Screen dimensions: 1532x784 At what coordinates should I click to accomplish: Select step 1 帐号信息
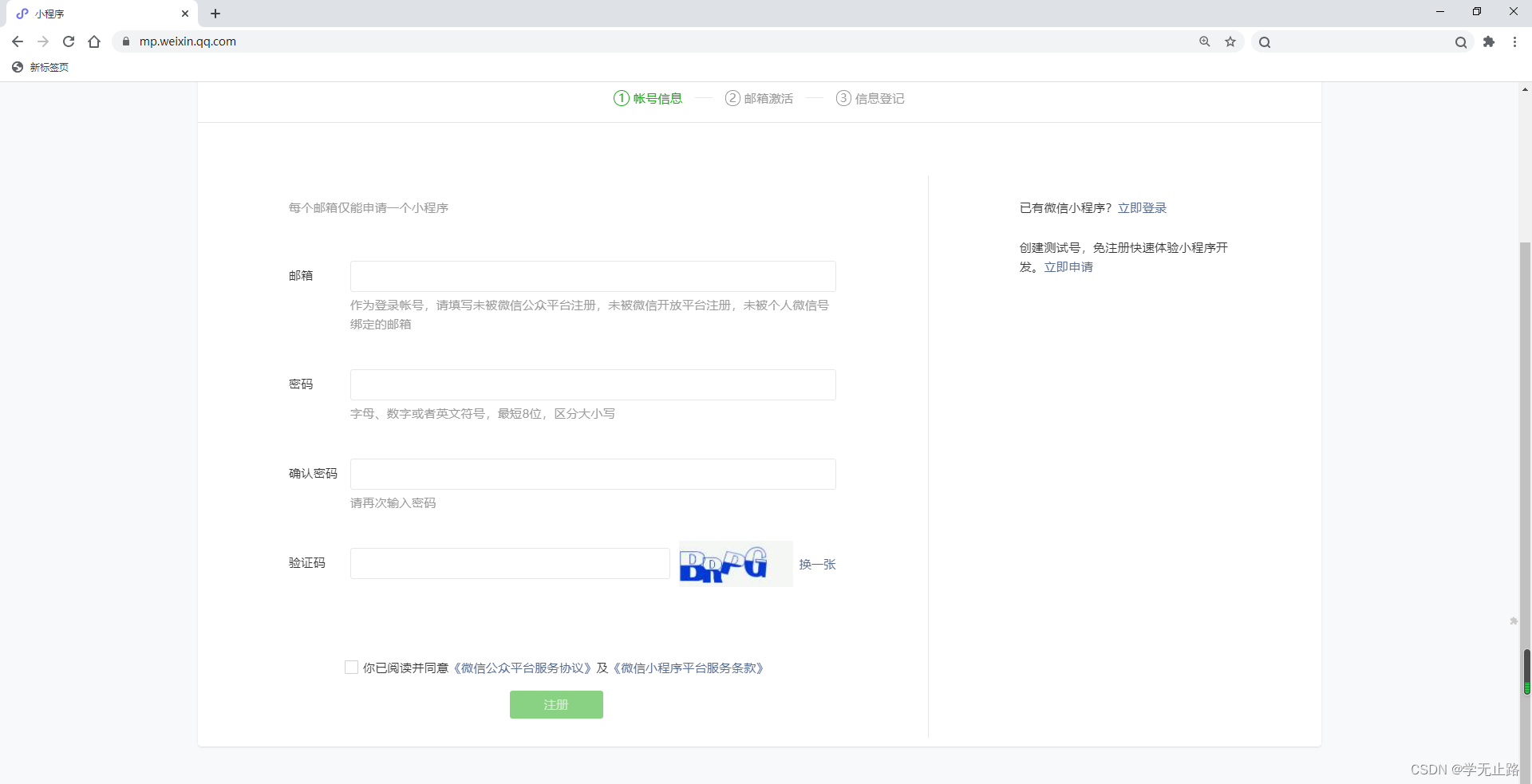(648, 98)
